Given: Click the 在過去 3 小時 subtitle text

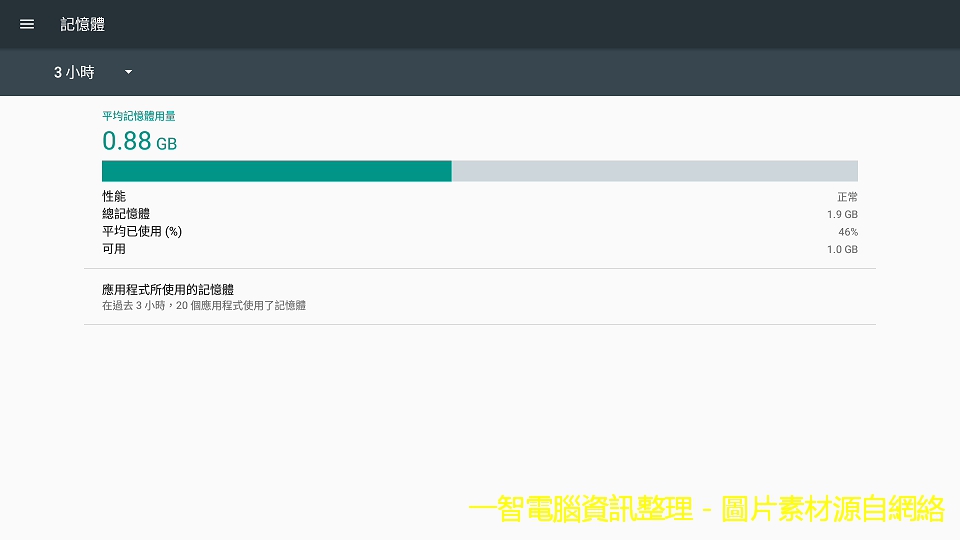Looking at the screenshot, I should 204,305.
